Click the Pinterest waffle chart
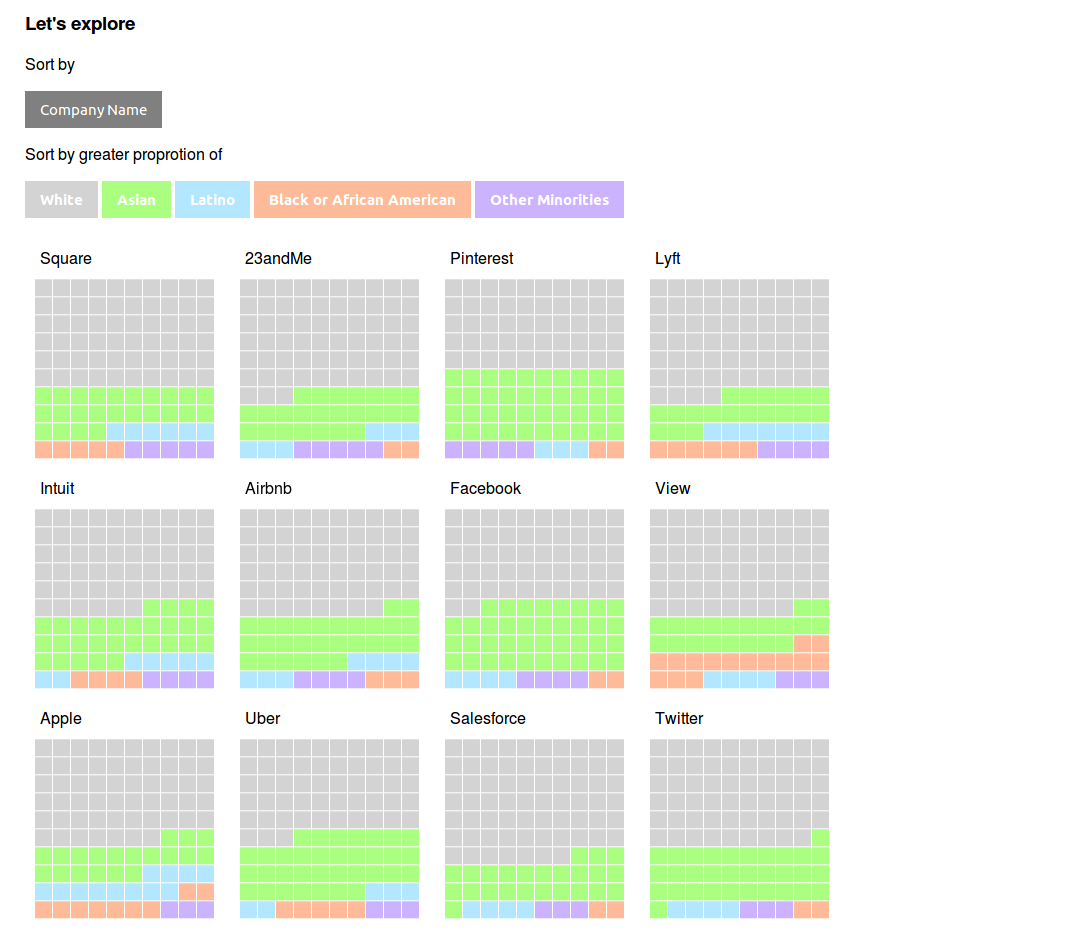The image size is (1076, 931). tap(535, 368)
